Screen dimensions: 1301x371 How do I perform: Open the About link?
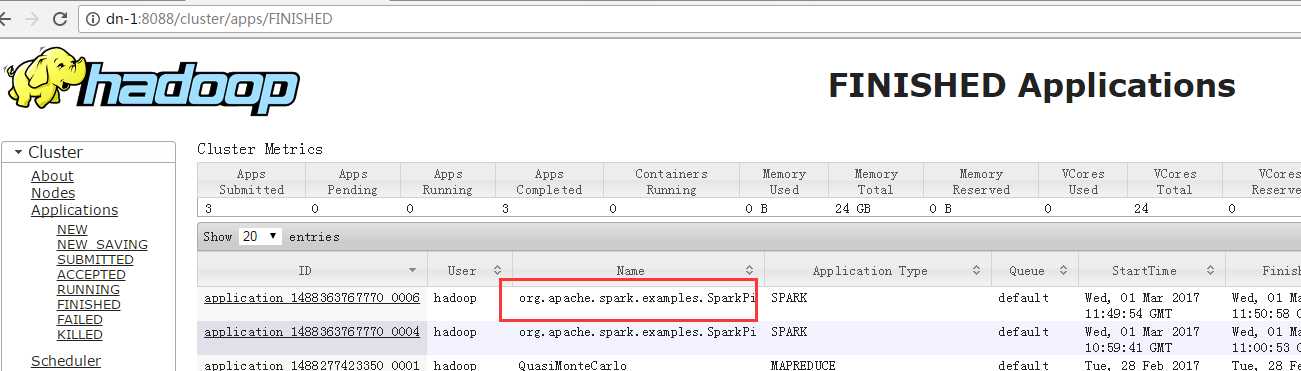(52, 176)
